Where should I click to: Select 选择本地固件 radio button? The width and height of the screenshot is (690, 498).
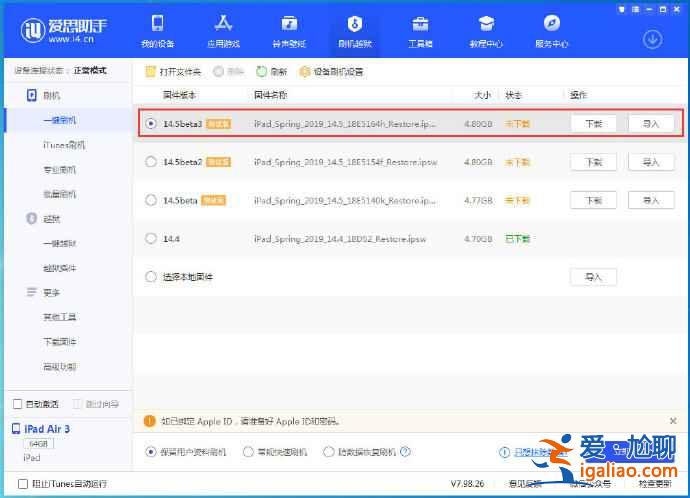[x=151, y=277]
